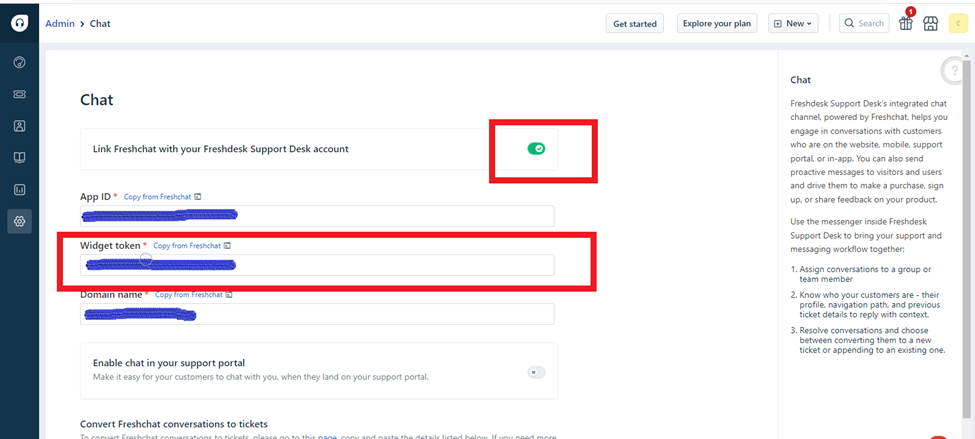The height and width of the screenshot is (439, 975).
Task: Click 'Know who your customers are' list item
Action: tap(869, 305)
